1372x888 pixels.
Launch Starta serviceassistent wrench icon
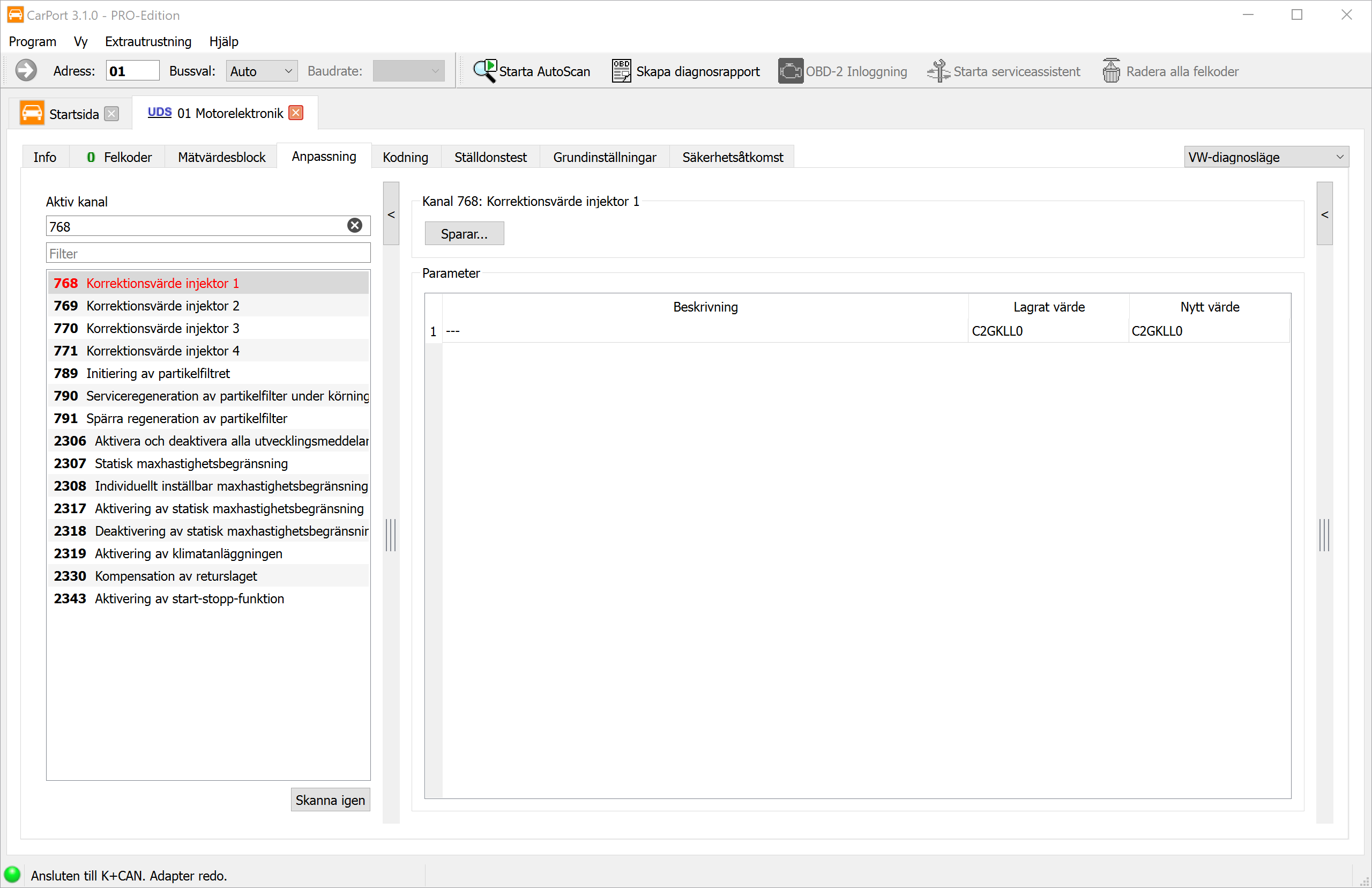coord(938,71)
